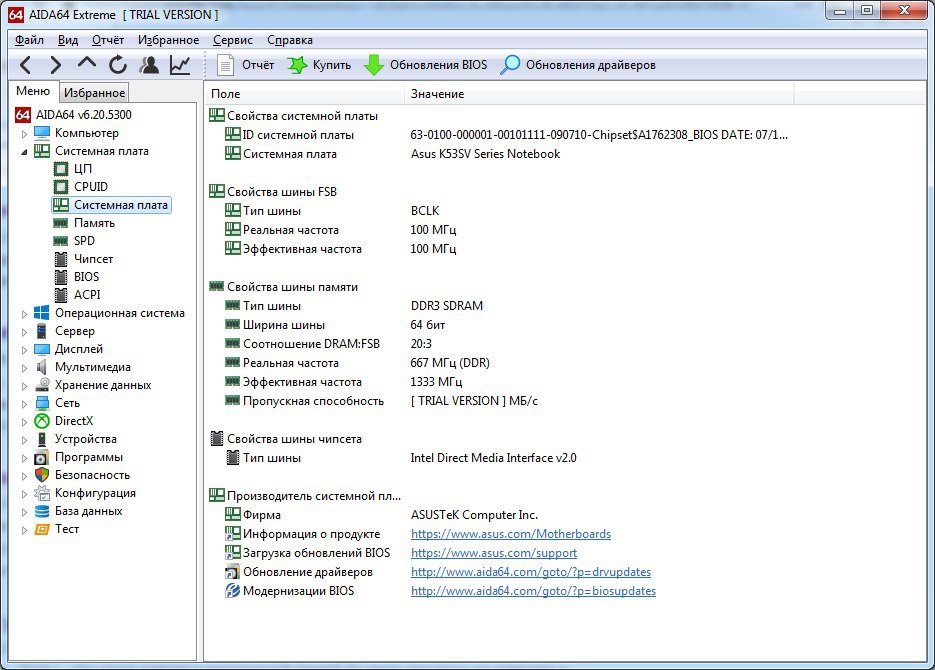Select the Intel Direct Media Interface v2.0 value
Image resolution: width=935 pixels, height=670 pixels.
(x=493, y=458)
